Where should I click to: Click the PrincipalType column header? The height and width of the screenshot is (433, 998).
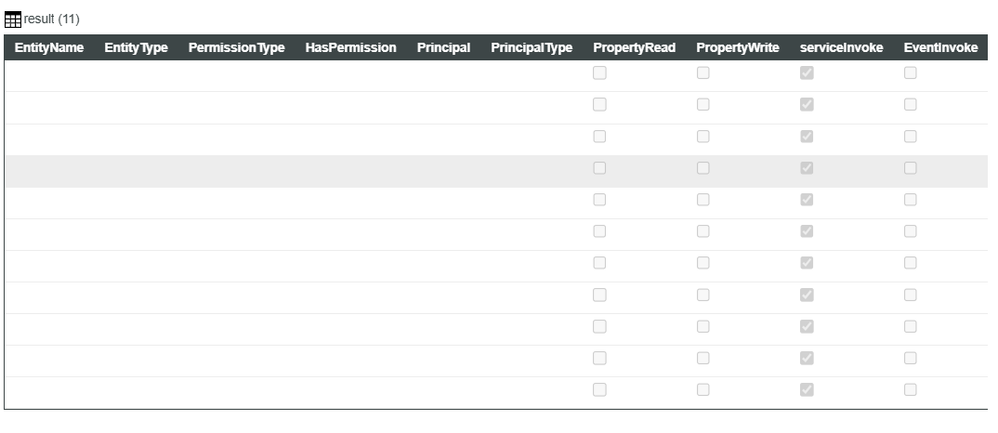531,48
